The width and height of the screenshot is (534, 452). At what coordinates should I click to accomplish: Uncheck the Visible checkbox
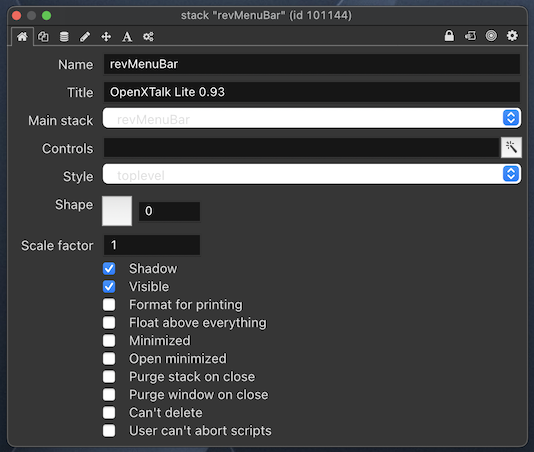tap(109, 287)
